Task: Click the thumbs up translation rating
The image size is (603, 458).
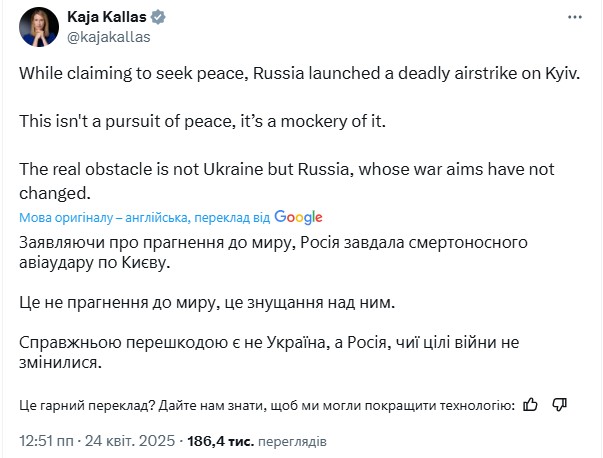Action: coord(531,405)
